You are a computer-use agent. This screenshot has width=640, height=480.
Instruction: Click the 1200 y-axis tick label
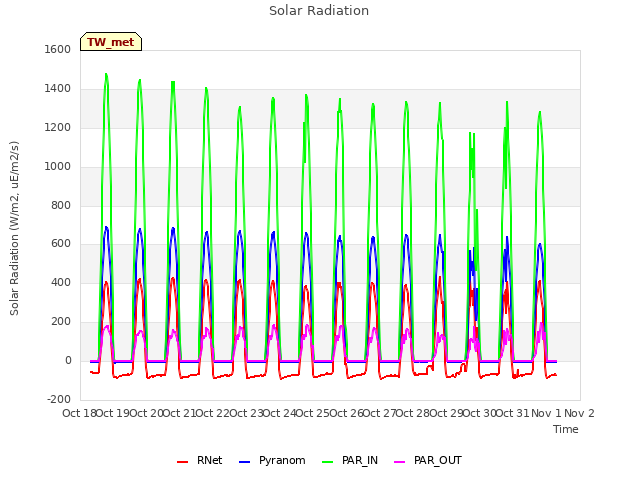58,128
